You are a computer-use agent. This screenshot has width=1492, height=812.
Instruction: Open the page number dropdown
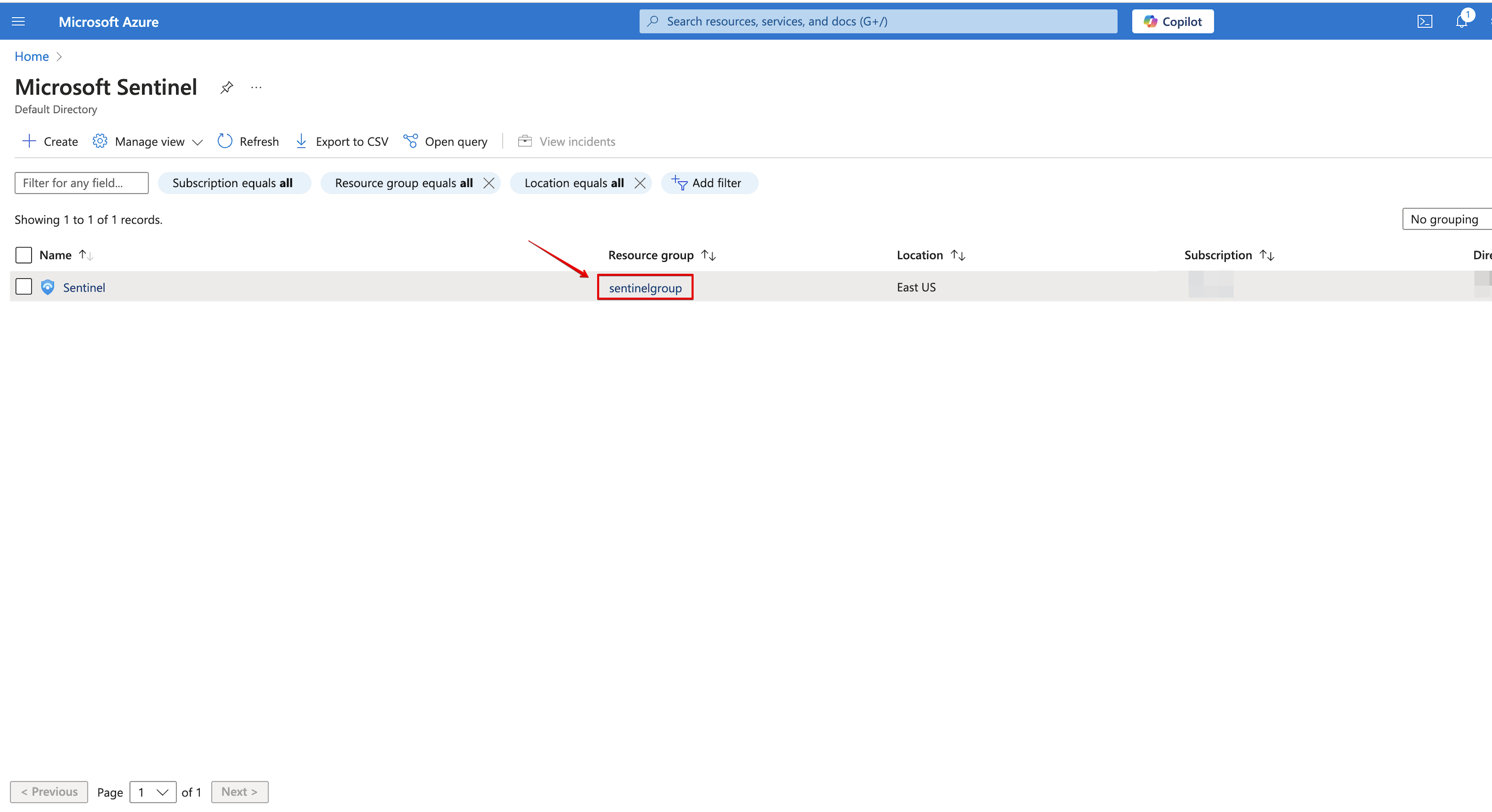(153, 792)
